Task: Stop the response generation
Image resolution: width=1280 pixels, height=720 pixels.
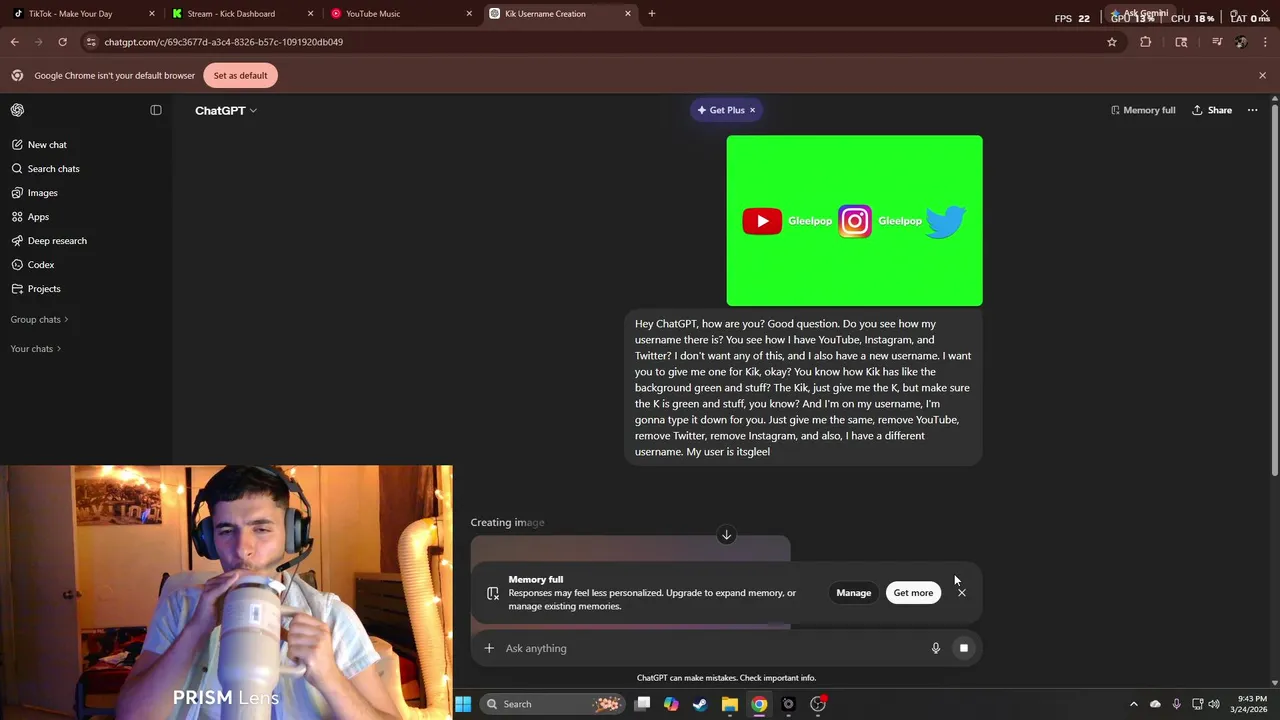Action: (964, 648)
